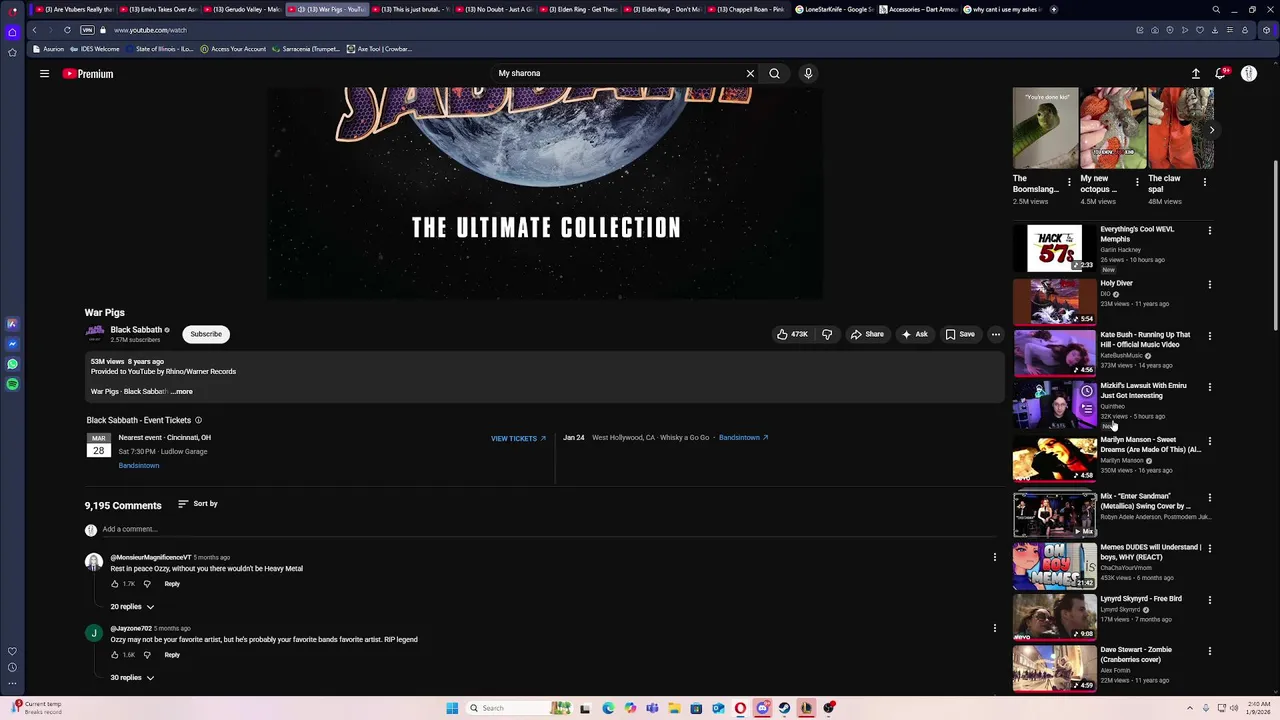1280x720 pixels.
Task: Switch to the Accessories Dart Armoury tab
Action: pos(917,9)
